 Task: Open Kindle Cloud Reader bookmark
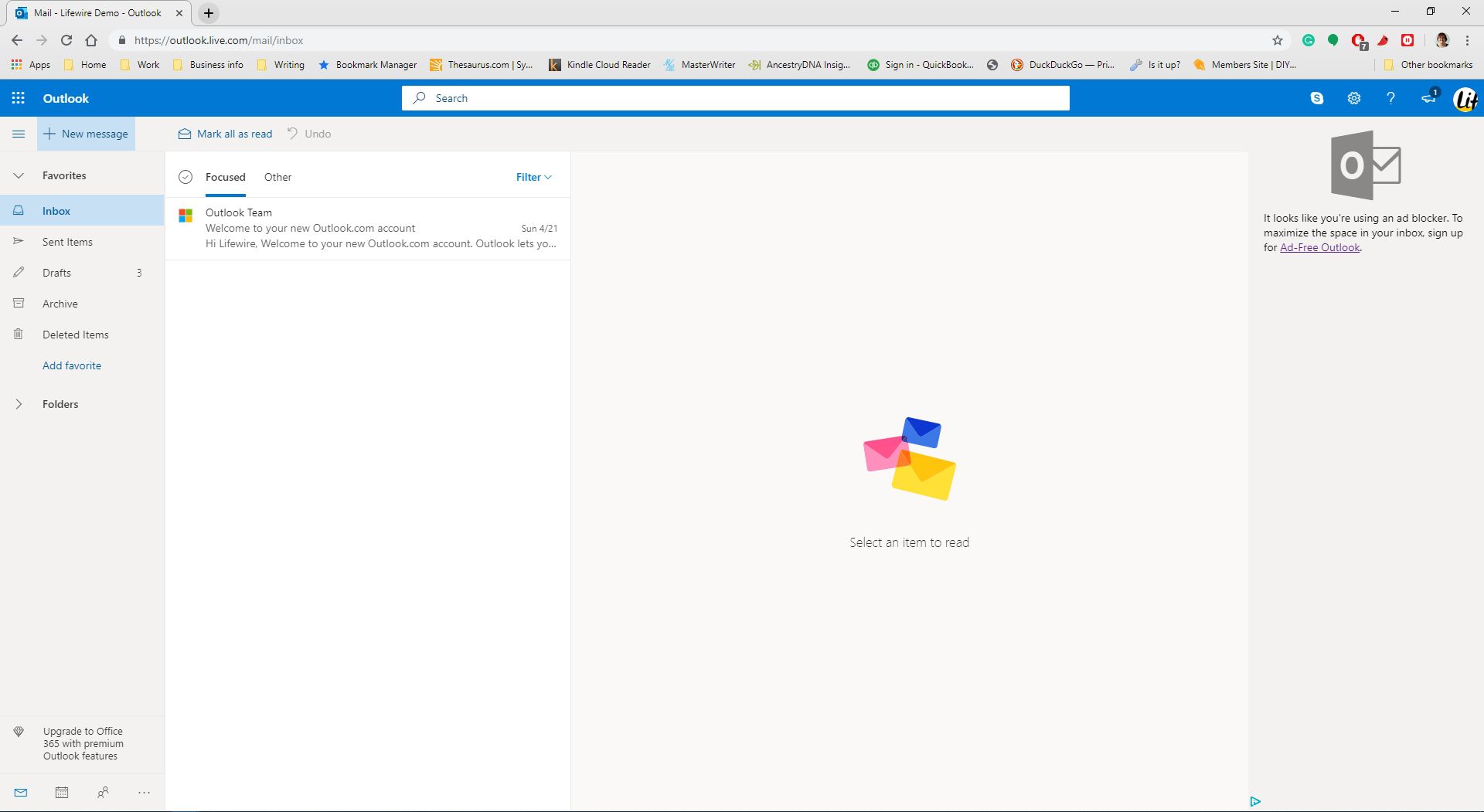tap(600, 65)
